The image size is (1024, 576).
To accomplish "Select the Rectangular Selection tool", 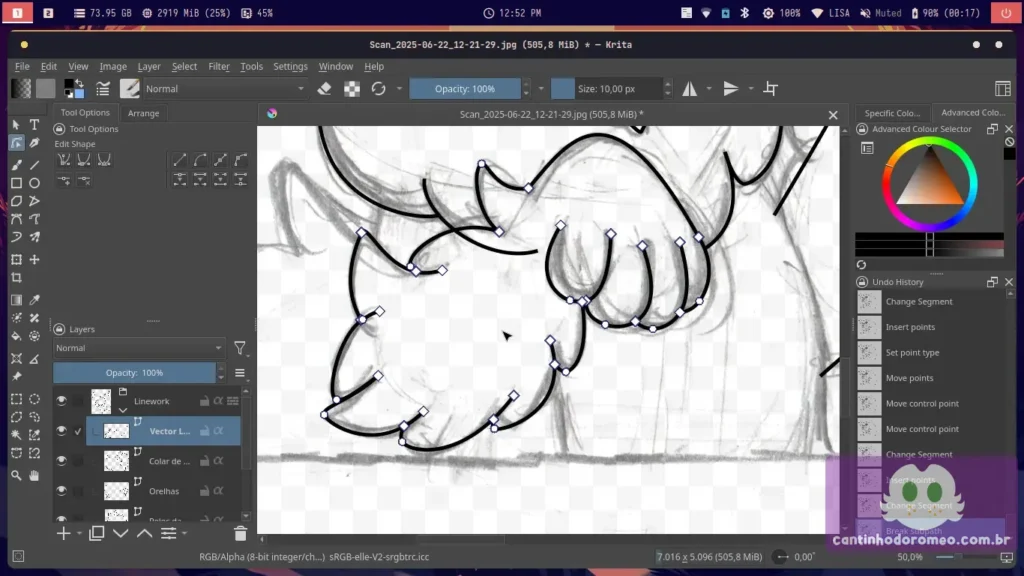I will click(16, 399).
